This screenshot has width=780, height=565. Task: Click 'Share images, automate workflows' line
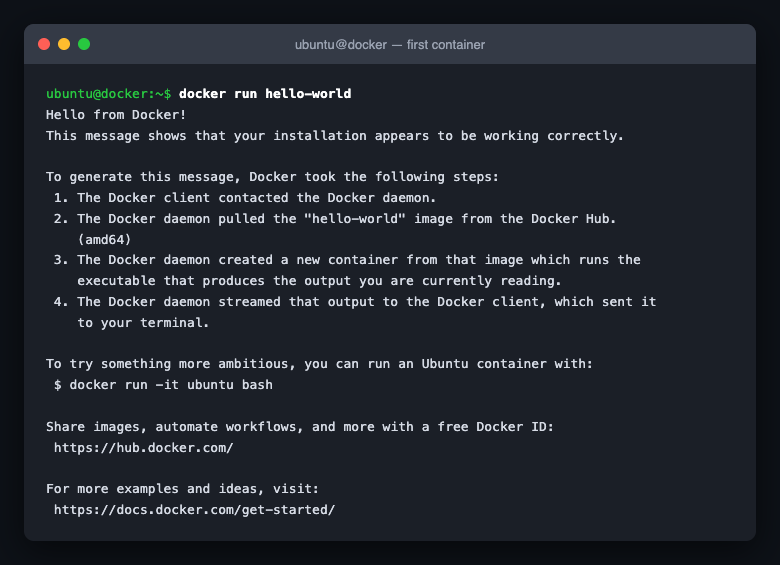(x=299, y=427)
